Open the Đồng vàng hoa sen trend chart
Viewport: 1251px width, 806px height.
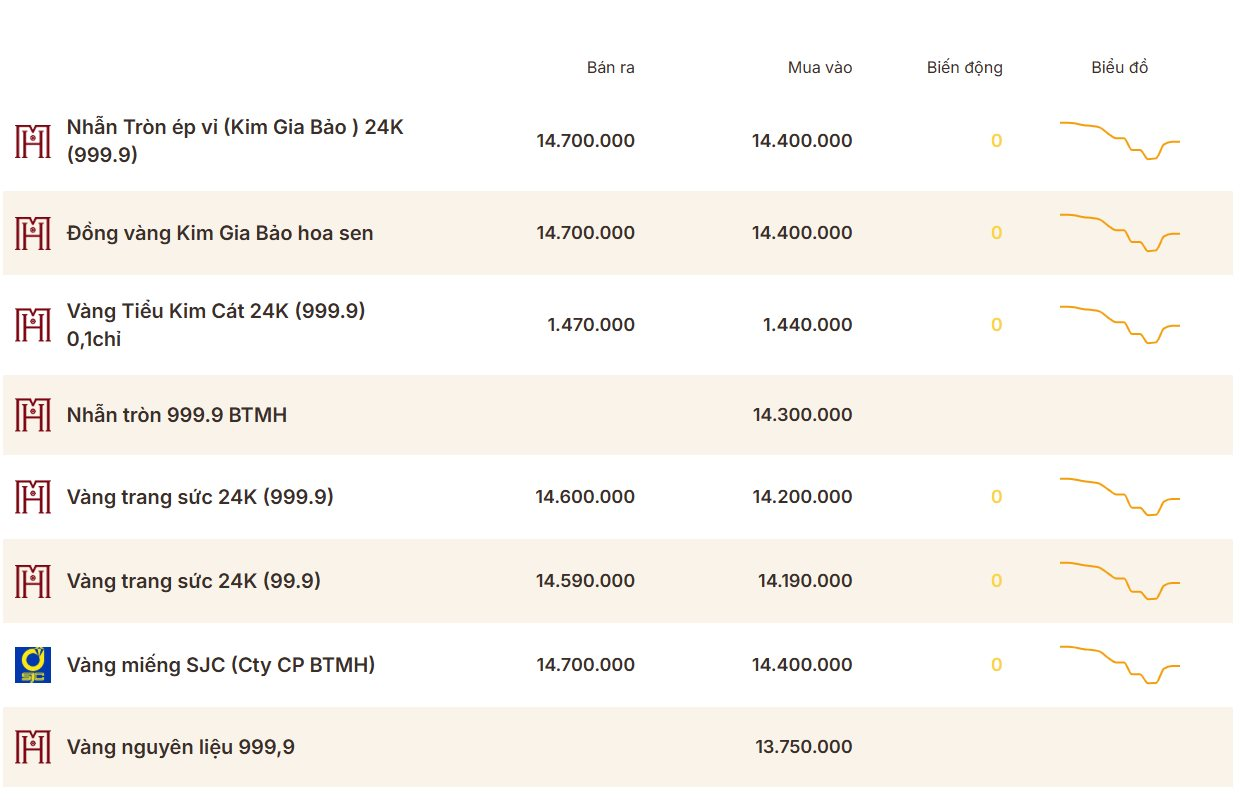[x=1120, y=233]
